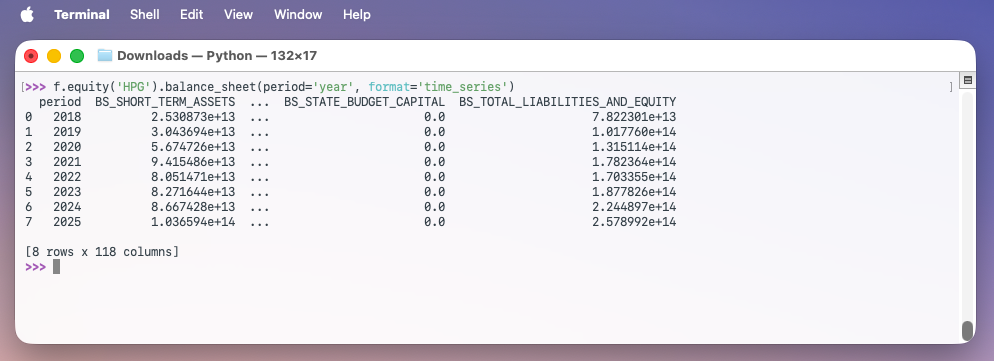Viewport: 994px width, 361px height.
Task: Click total 7.822301e+13 for 2018
Action: [634, 117]
